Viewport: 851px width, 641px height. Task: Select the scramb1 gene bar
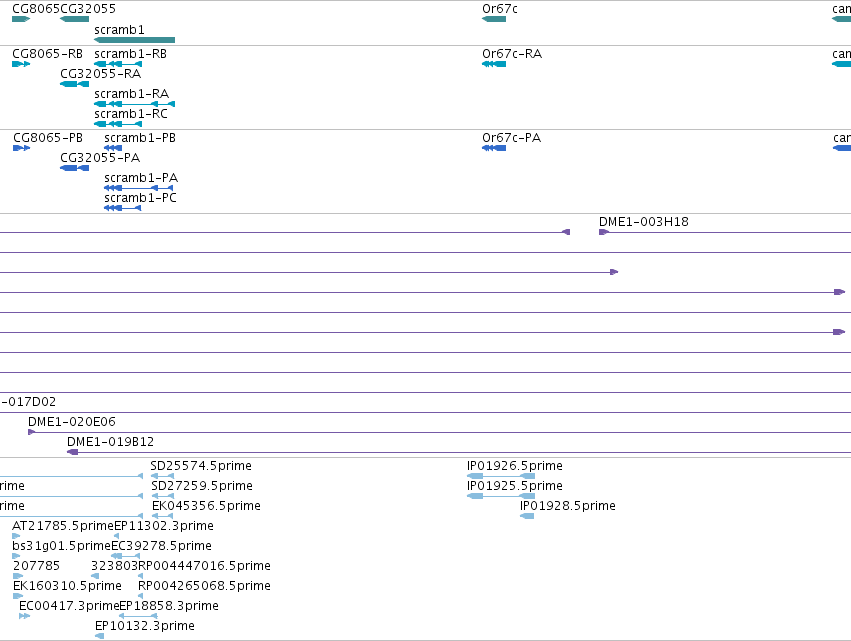coord(135,40)
